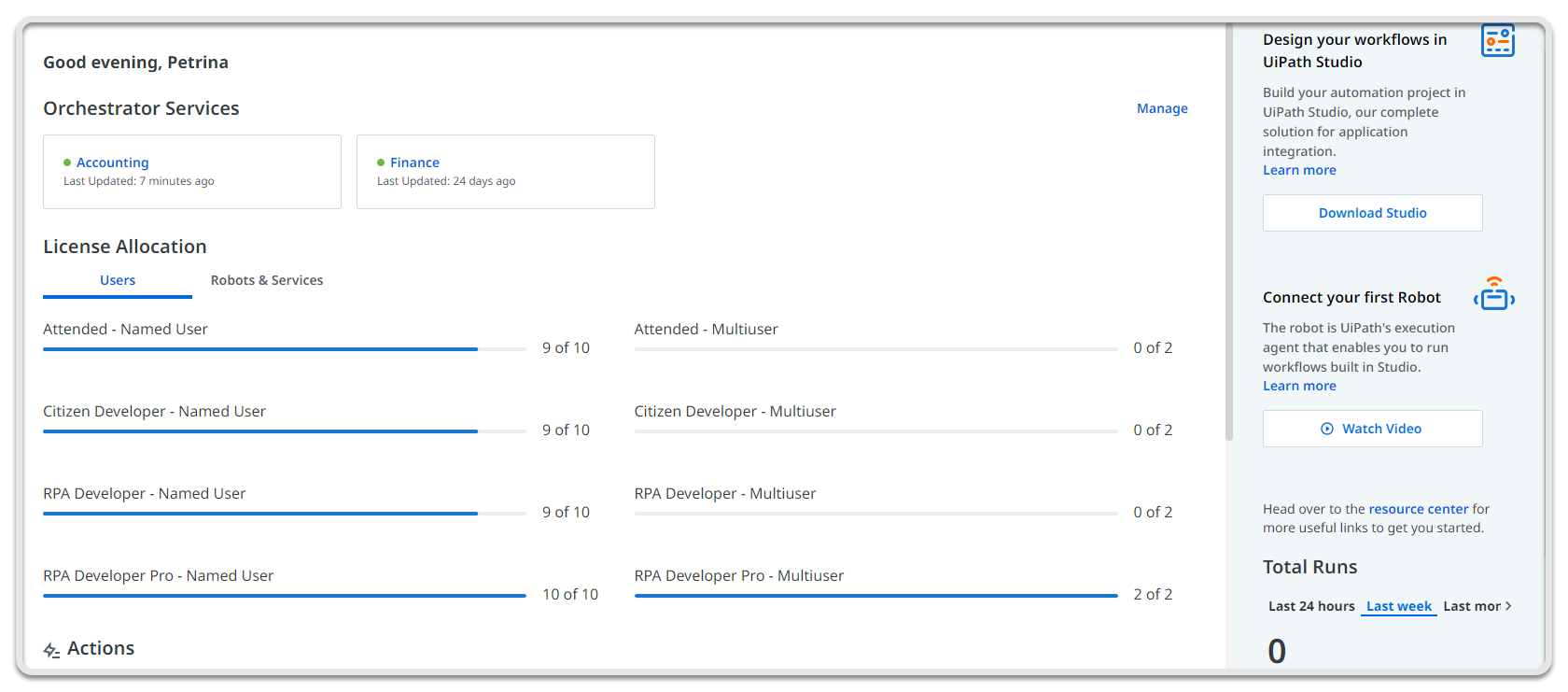This screenshot has height=692, width=1568.
Task: Switch to the Users tab
Action: [x=118, y=280]
